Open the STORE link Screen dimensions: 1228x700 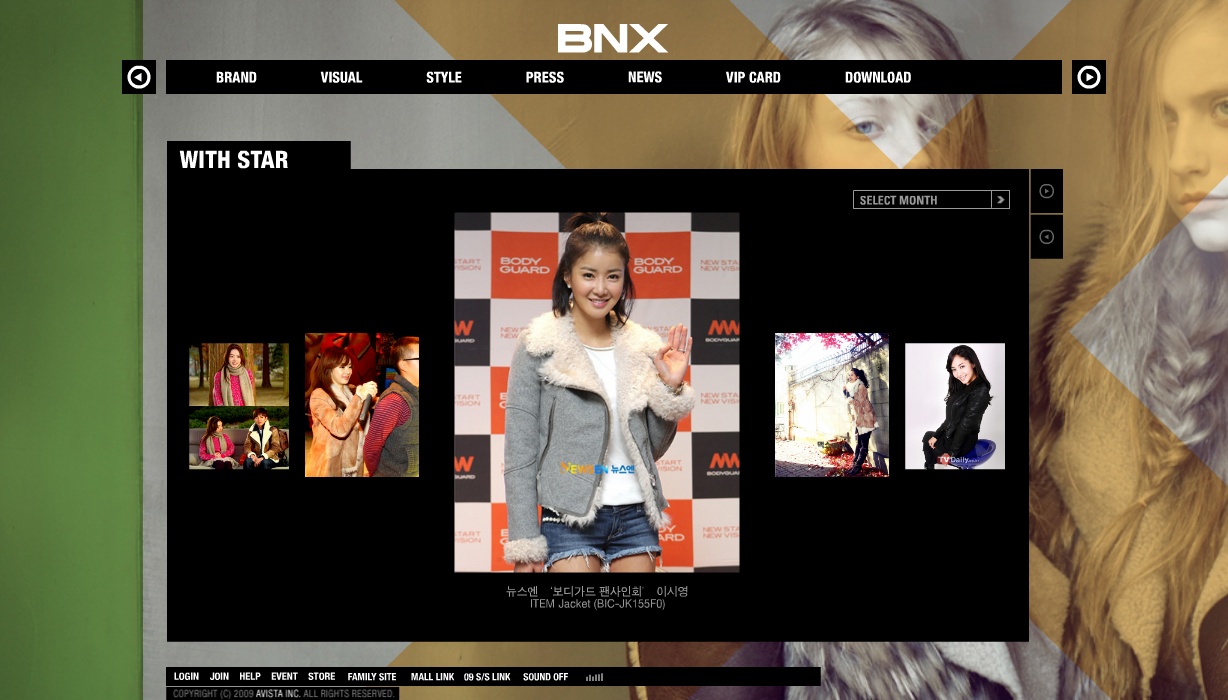[321, 677]
